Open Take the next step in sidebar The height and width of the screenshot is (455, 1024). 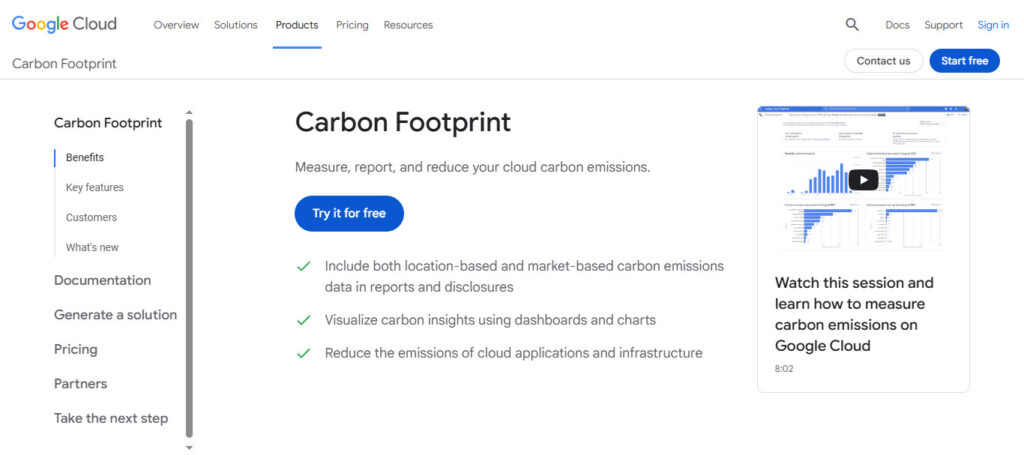(x=111, y=418)
